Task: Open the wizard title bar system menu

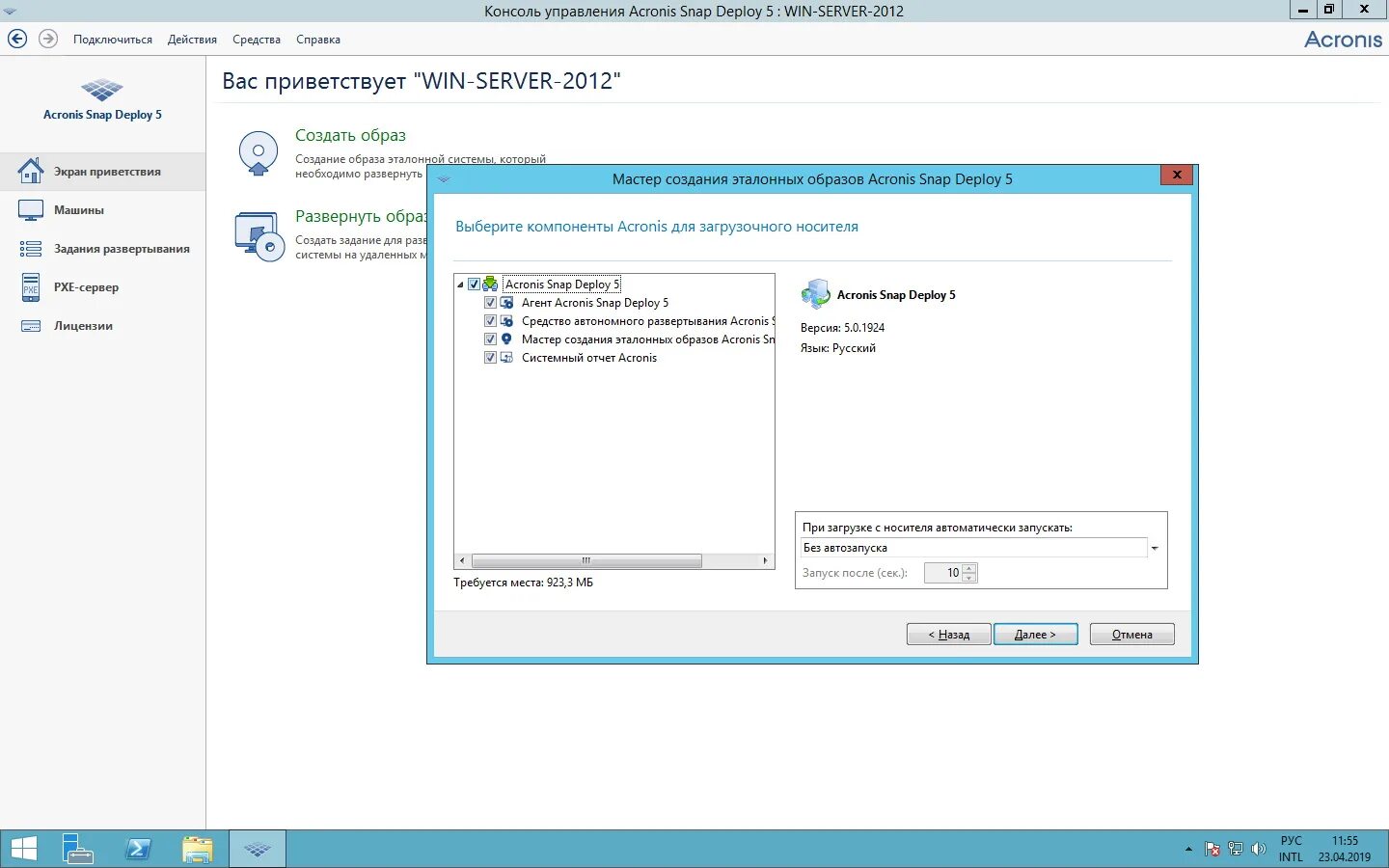Action: (x=444, y=178)
